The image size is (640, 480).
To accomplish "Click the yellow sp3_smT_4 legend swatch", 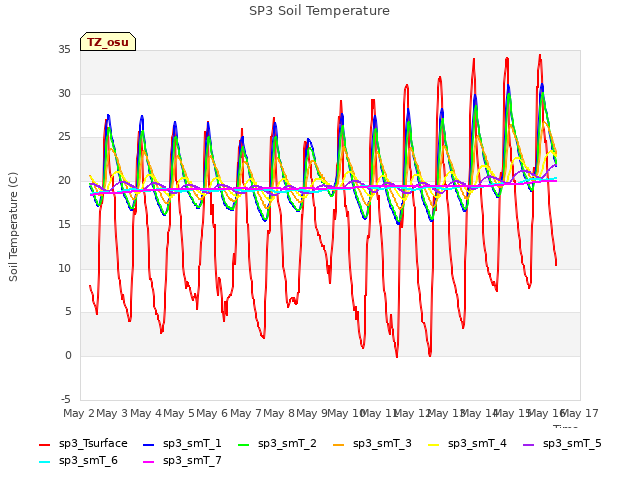I will 433,444.
